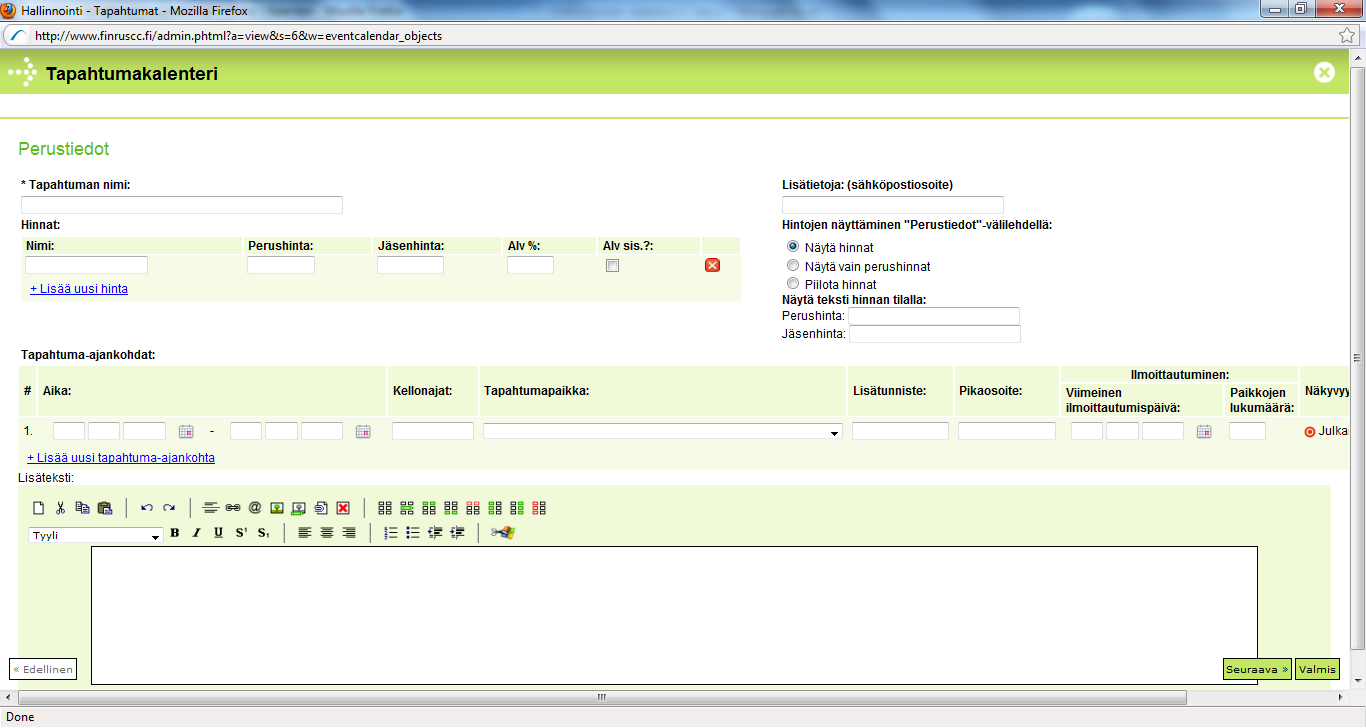Click the Alv % input field
This screenshot has width=1366, height=728.
530,265
